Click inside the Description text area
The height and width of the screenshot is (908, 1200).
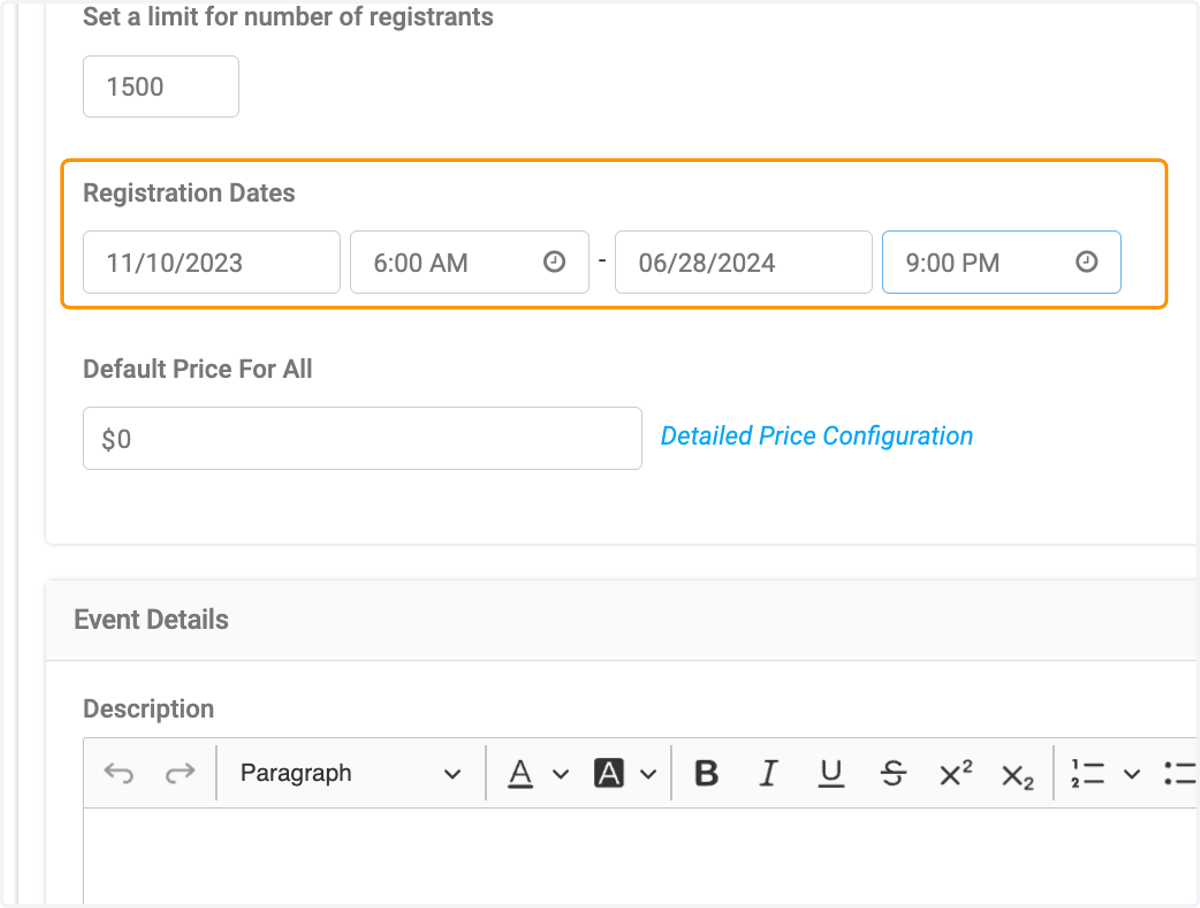[x=640, y=855]
